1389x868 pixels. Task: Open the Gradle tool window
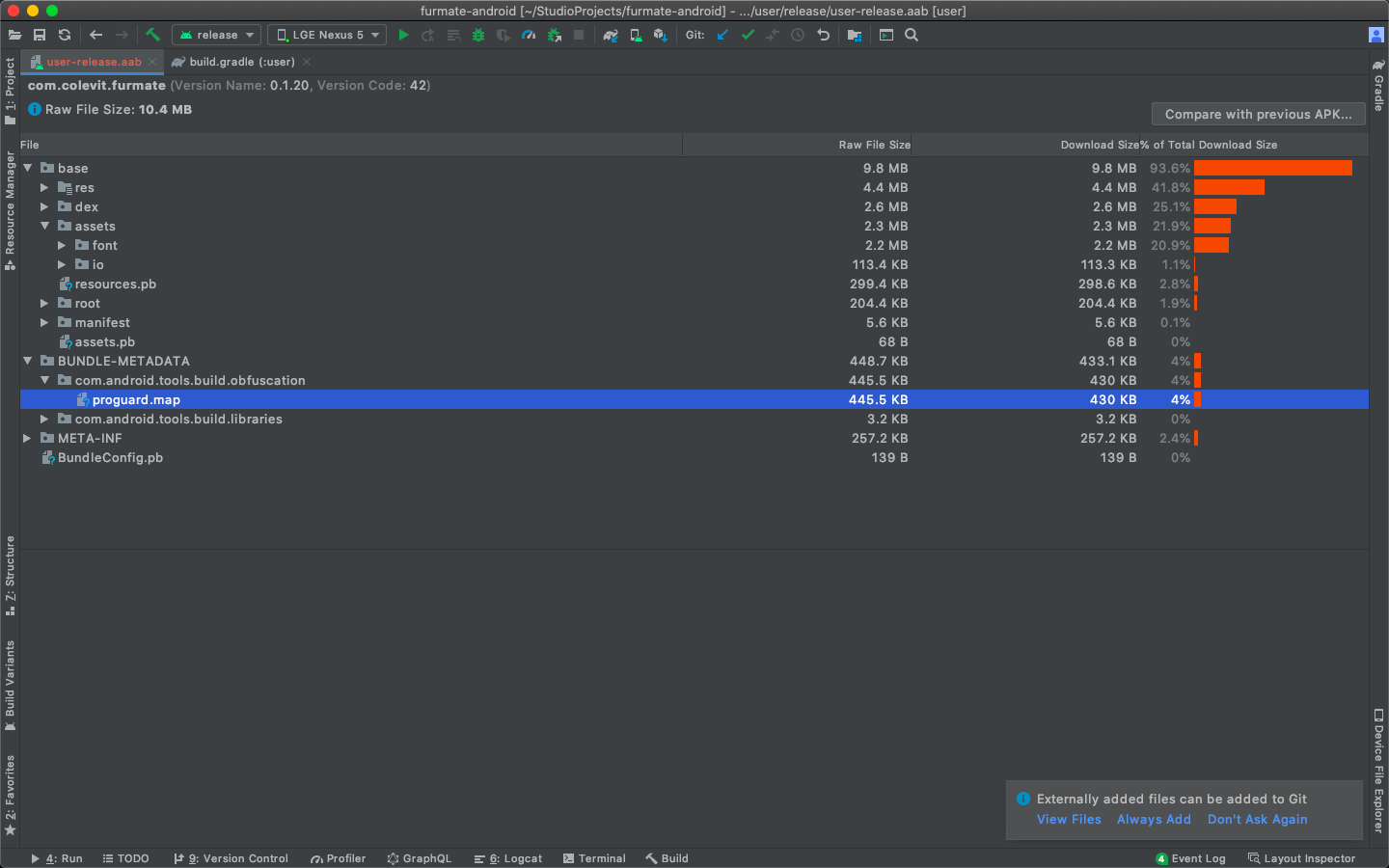(x=1378, y=85)
